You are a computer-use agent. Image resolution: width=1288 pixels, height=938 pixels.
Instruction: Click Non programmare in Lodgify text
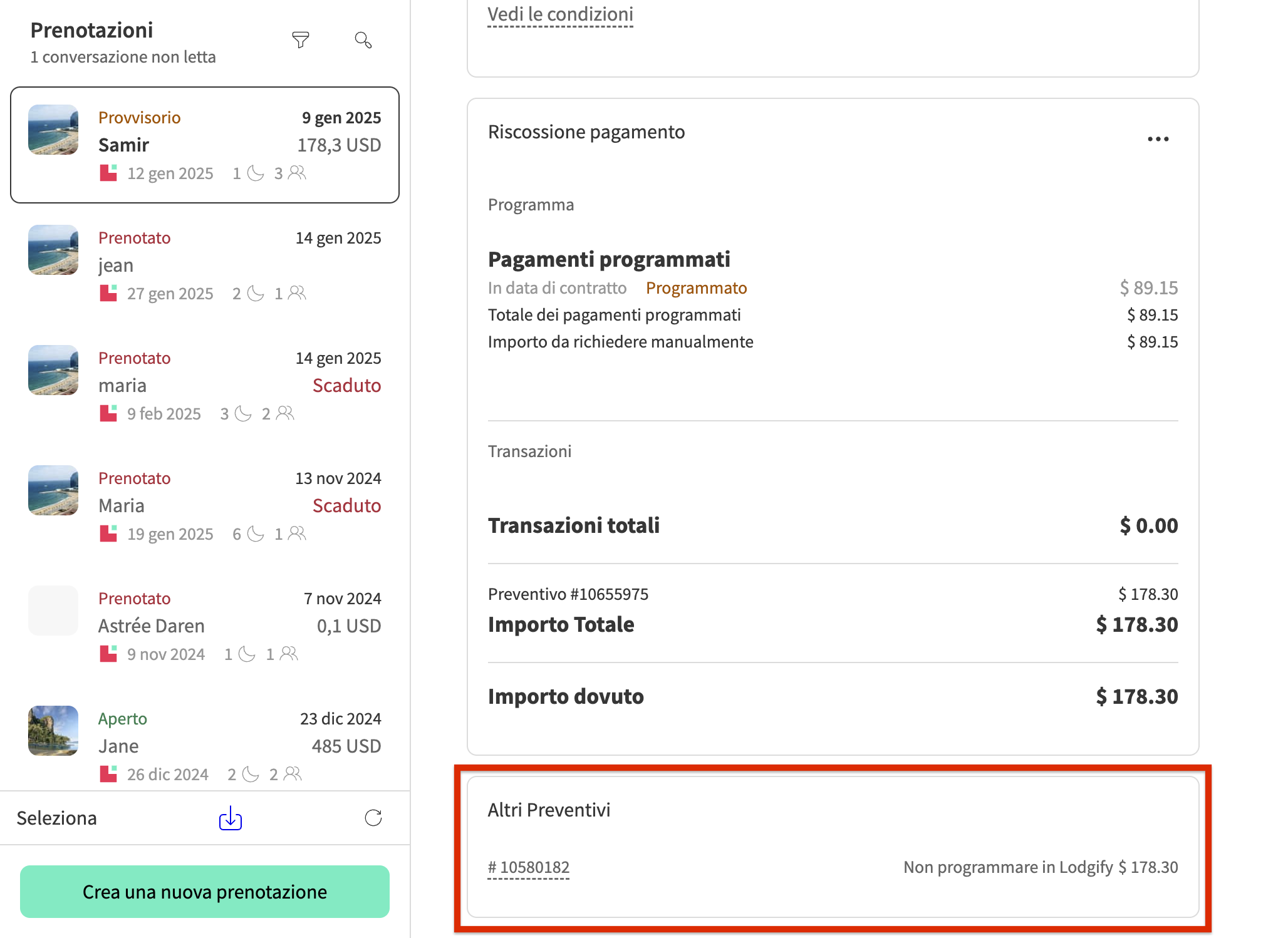[1008, 867]
